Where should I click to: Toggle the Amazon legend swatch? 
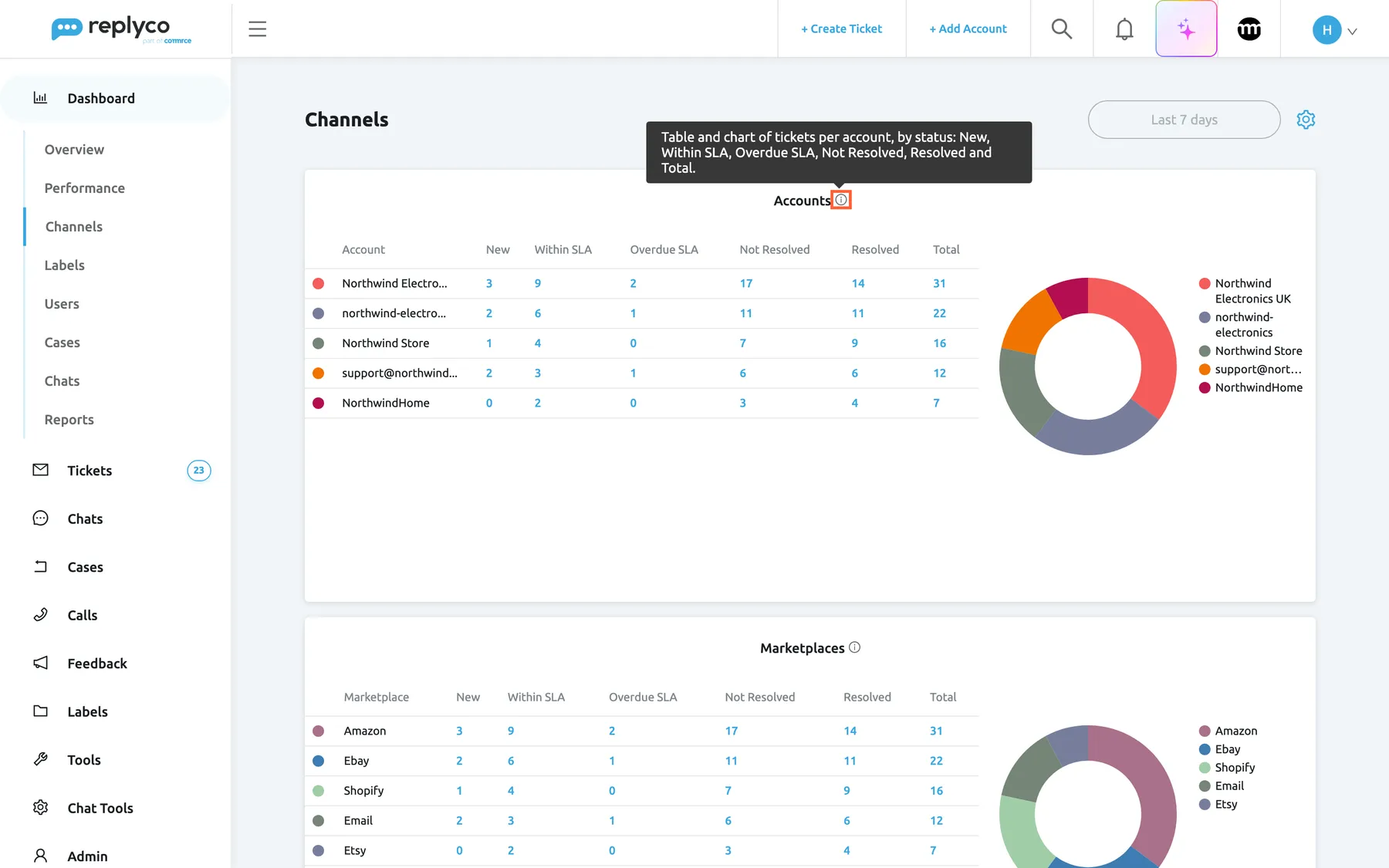pos(1205,731)
